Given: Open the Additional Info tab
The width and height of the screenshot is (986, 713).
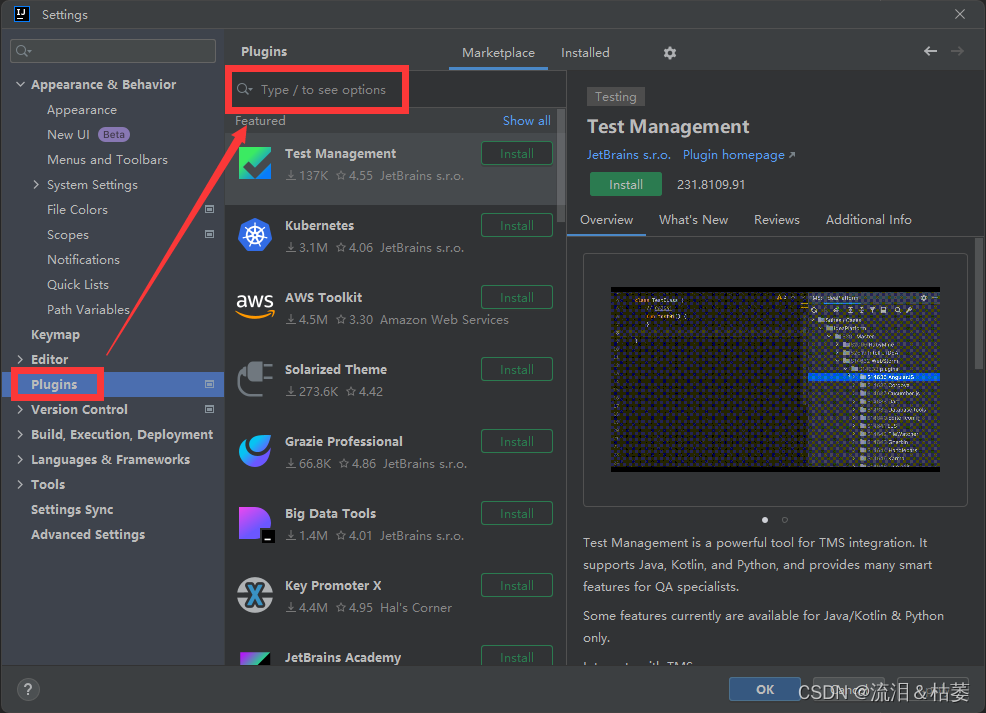Looking at the screenshot, I should 868,220.
